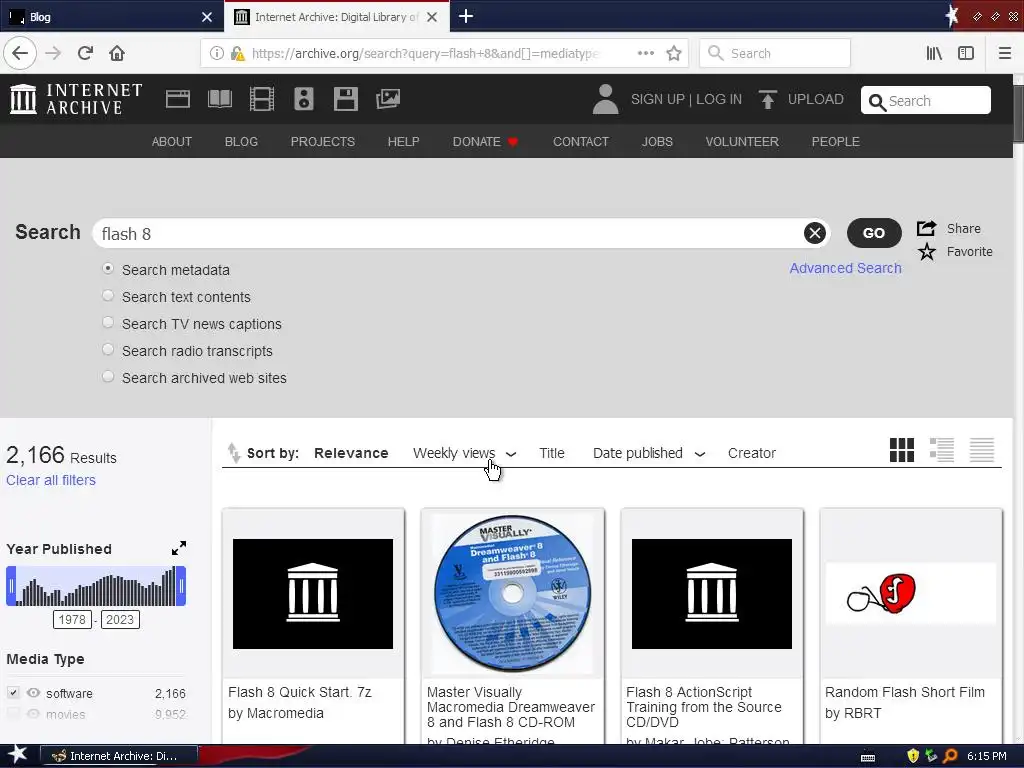Viewport: 1024px width, 768px height.
Task: Switch to detailed list view
Action: pos(942,450)
